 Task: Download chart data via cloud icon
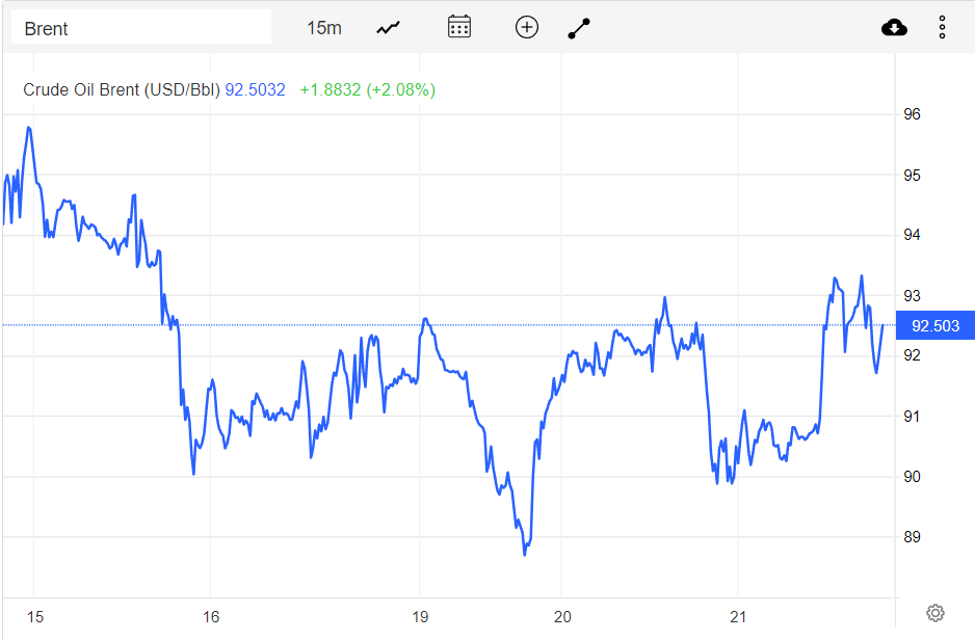(894, 27)
